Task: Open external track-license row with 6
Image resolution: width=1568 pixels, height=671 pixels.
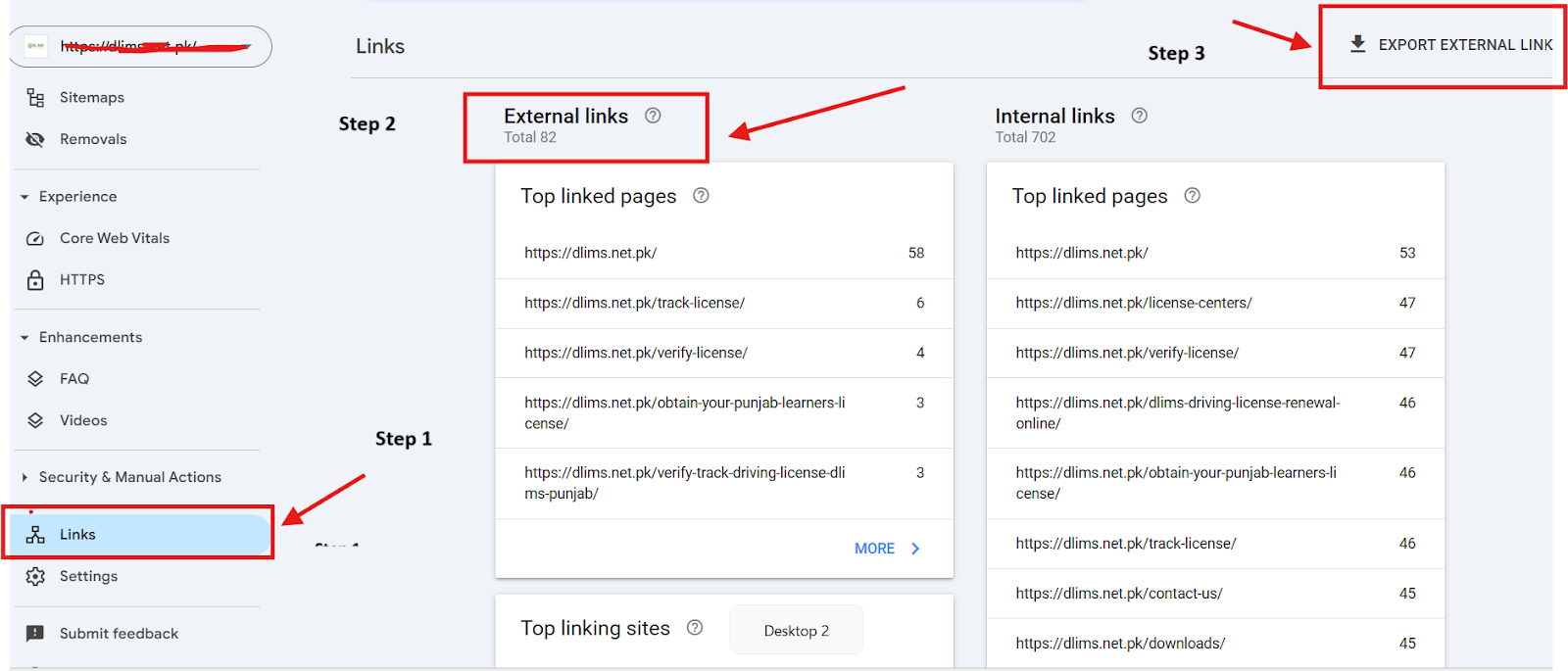Action: (x=724, y=303)
